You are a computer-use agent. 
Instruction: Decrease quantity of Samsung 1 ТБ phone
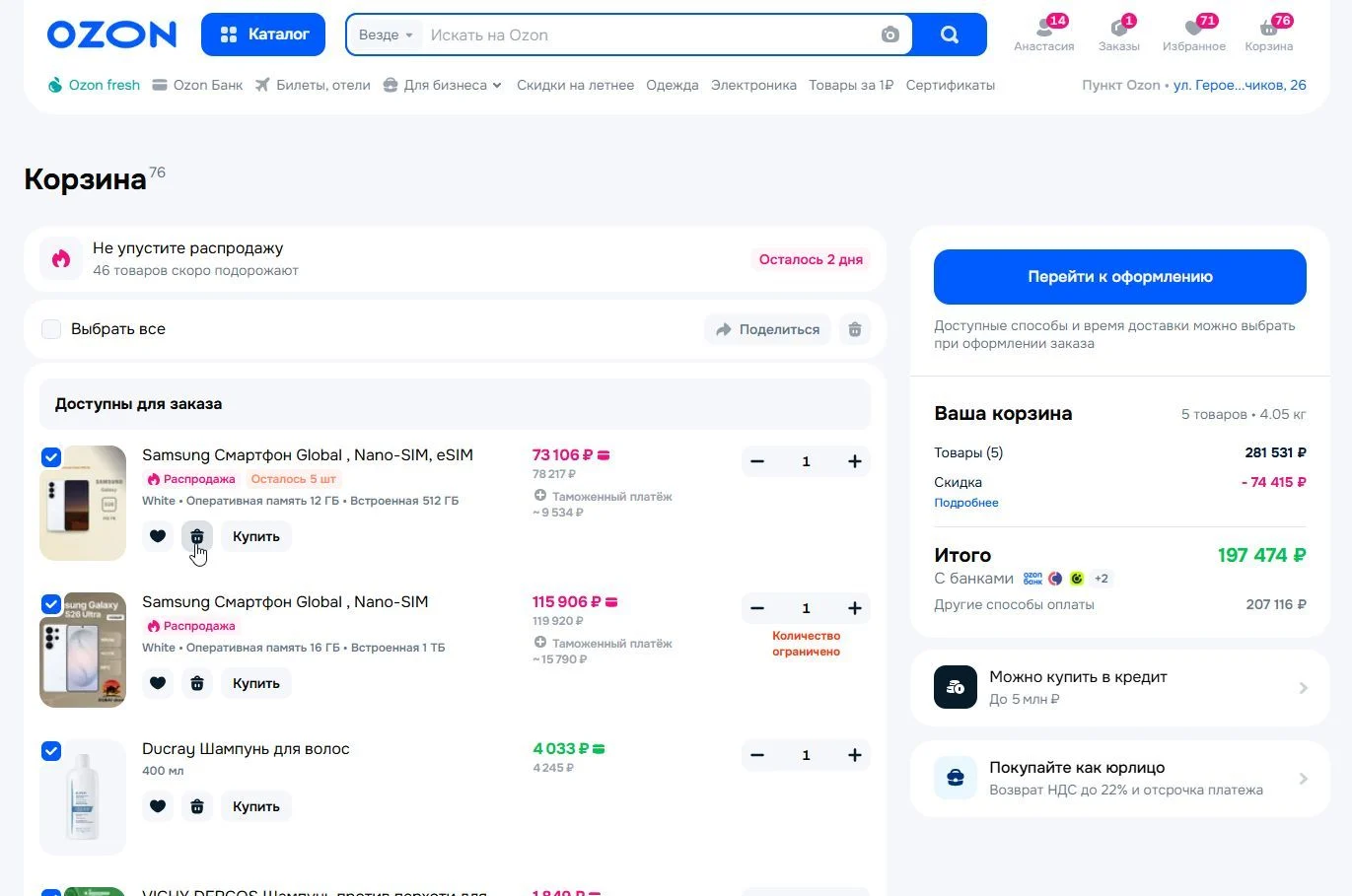[x=757, y=608]
